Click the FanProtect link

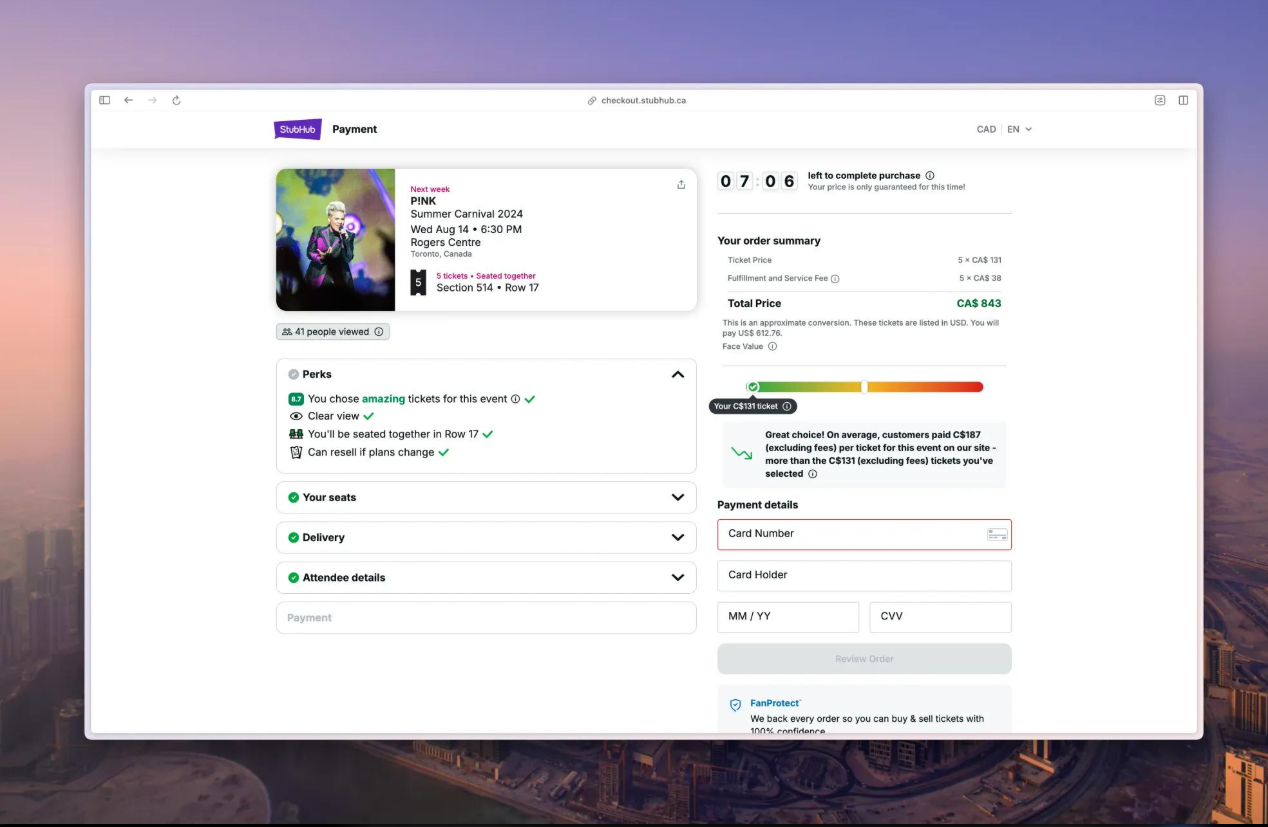pyautogui.click(x=776, y=703)
